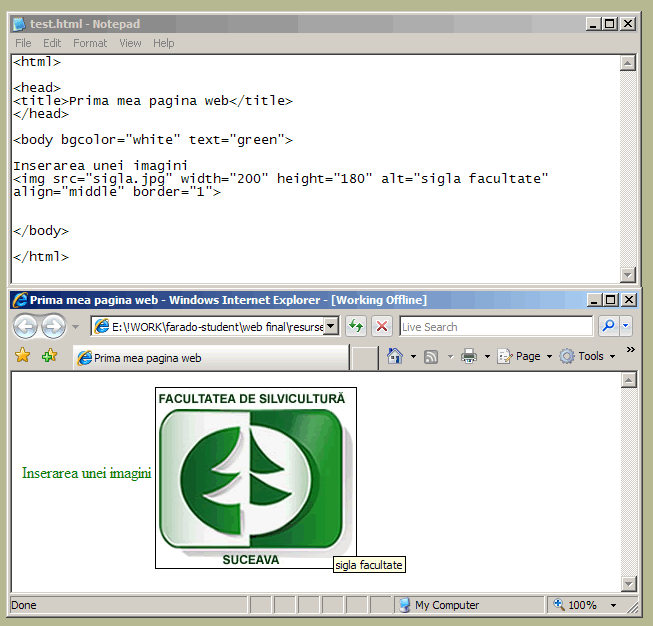The width and height of the screenshot is (653, 626).
Task: Open the Format menu in Notepad
Action: click(90, 43)
